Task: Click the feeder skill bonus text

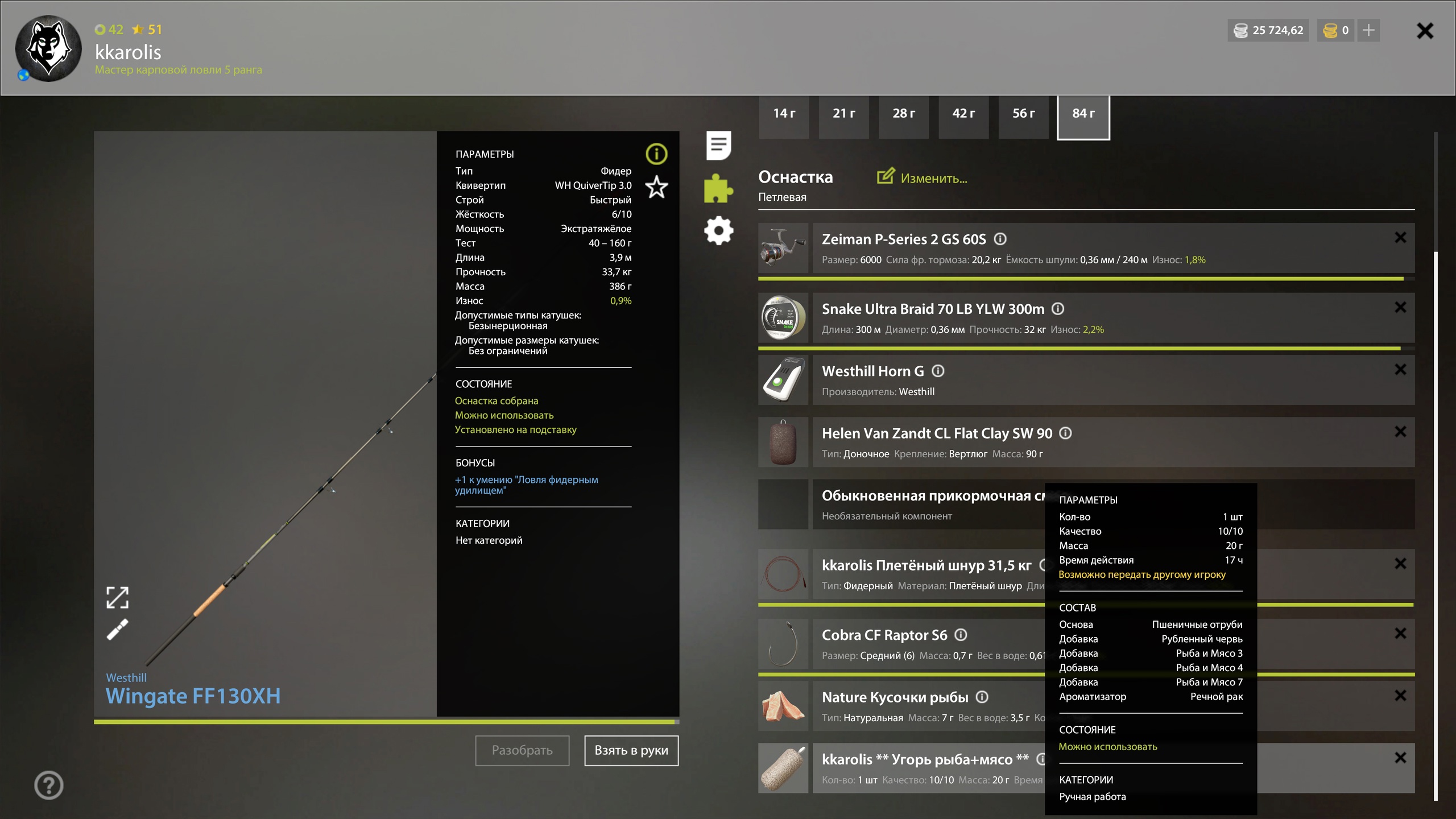Action: (526, 485)
